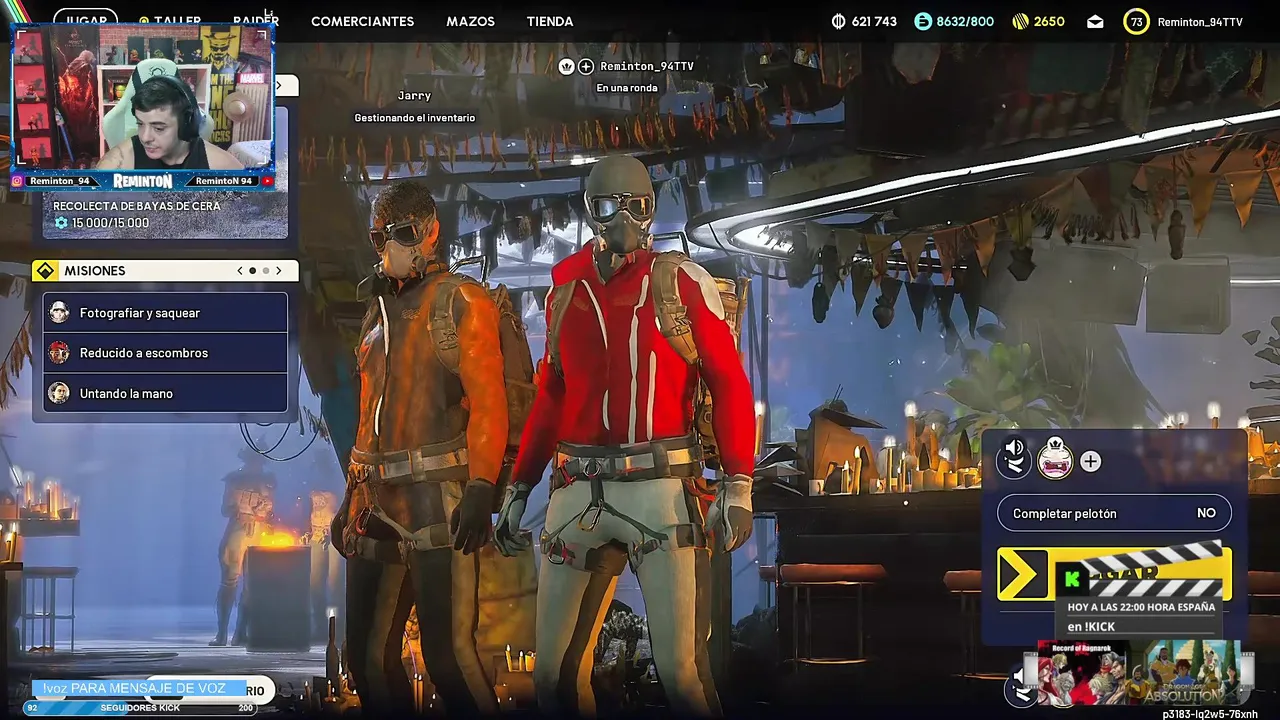Screen dimensions: 1280x720
Task: Click the avatar icon of Fotografiar y saquear
Action: point(59,313)
